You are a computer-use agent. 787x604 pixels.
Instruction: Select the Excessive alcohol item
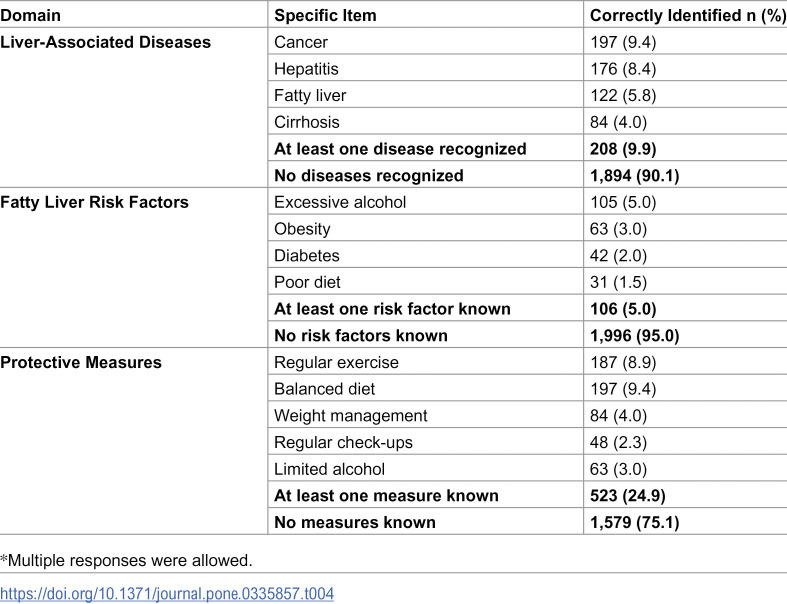coord(340,202)
